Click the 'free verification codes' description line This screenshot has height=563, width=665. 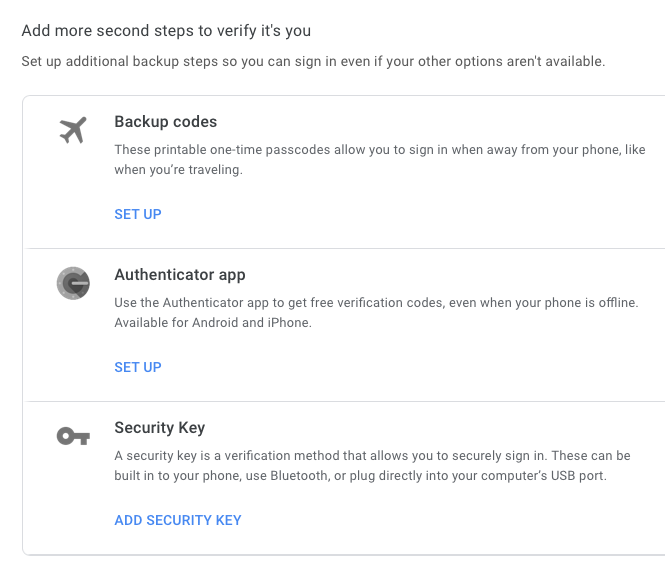[x=377, y=303]
